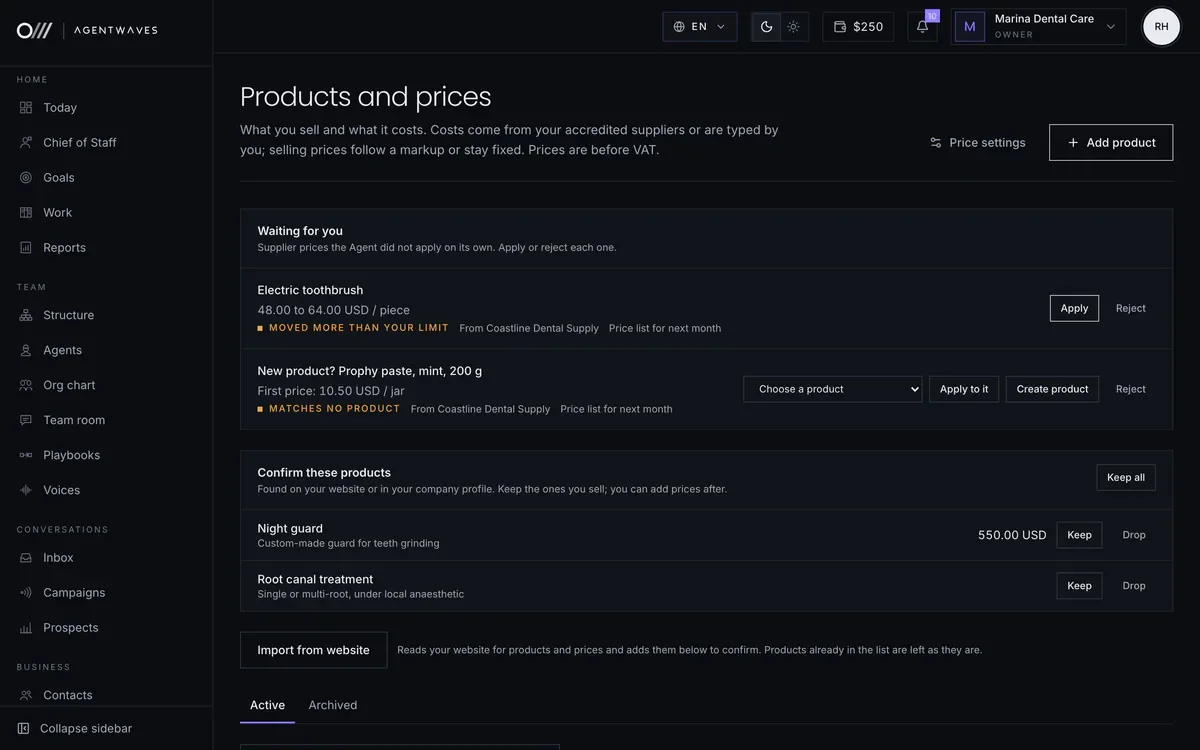Click Create product for Prophy paste
The image size is (1200, 750).
[1052, 389]
